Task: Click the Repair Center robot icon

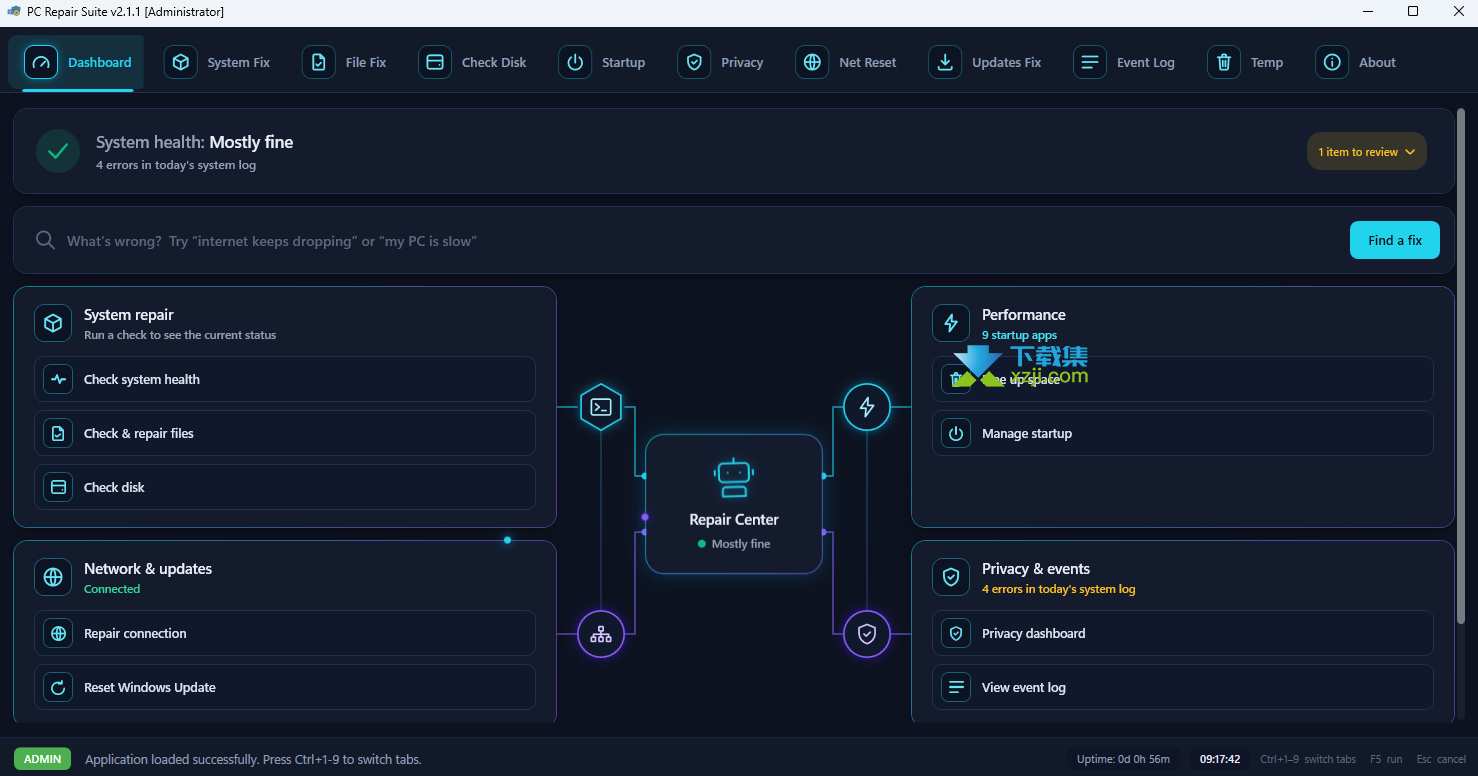Action: tap(734, 478)
